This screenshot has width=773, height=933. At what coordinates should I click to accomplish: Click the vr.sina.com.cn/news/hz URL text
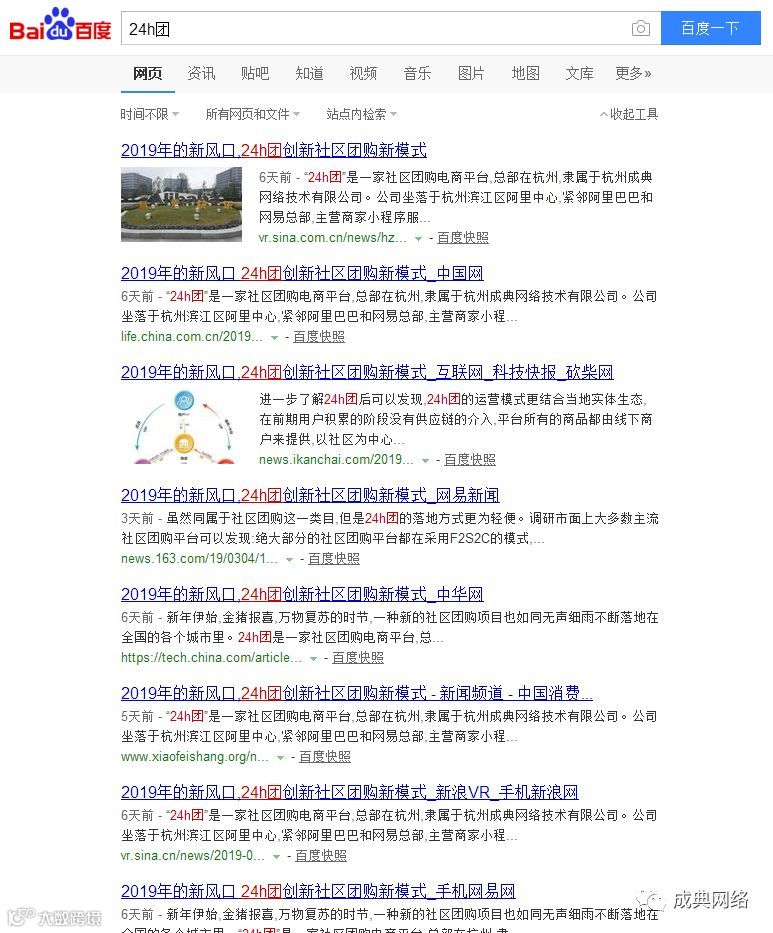coord(333,237)
